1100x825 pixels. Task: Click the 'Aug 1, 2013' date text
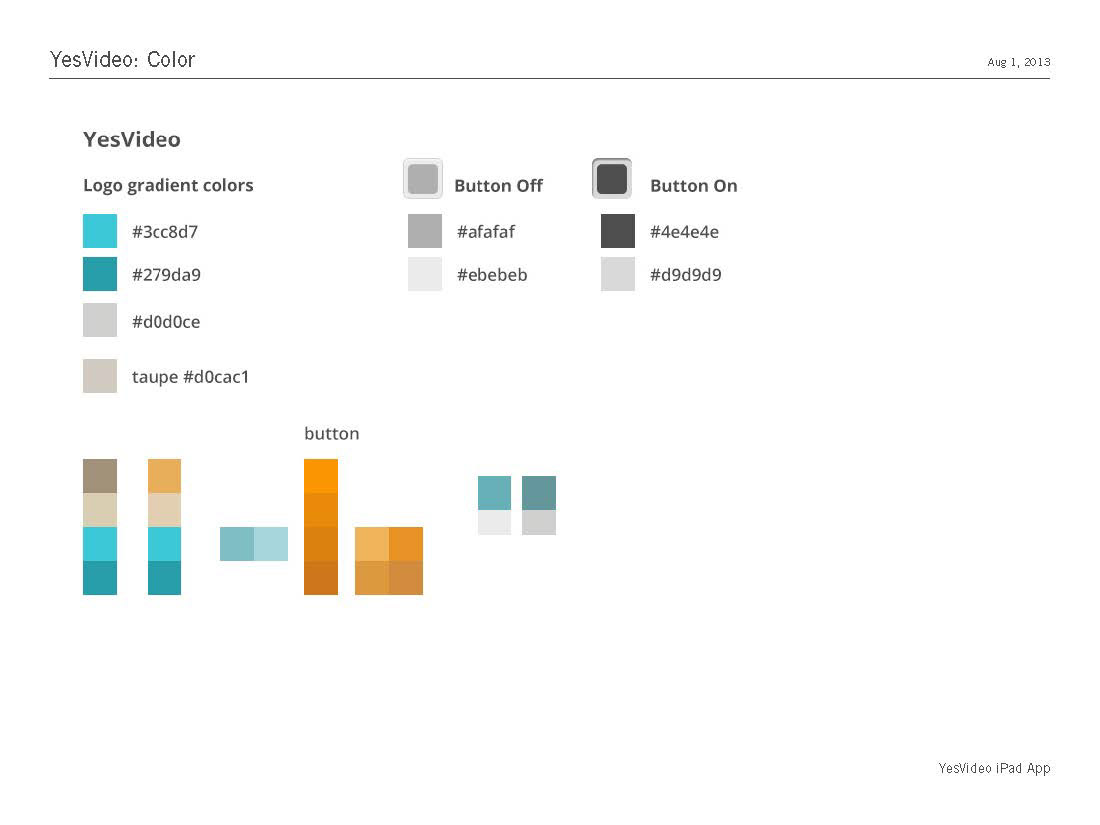click(x=1019, y=62)
